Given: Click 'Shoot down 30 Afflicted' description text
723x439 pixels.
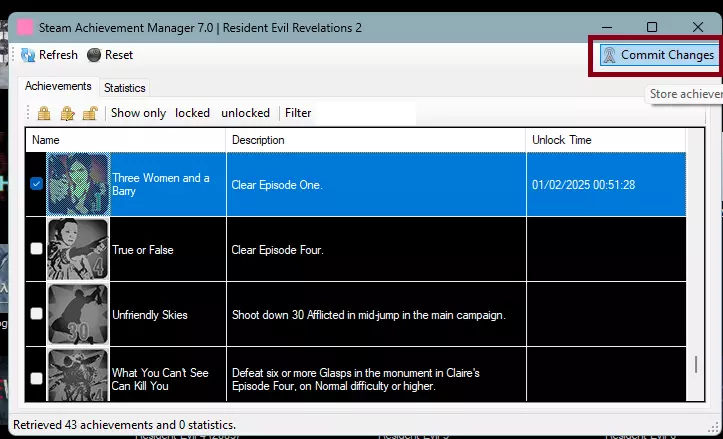Looking at the screenshot, I should [x=369, y=315].
